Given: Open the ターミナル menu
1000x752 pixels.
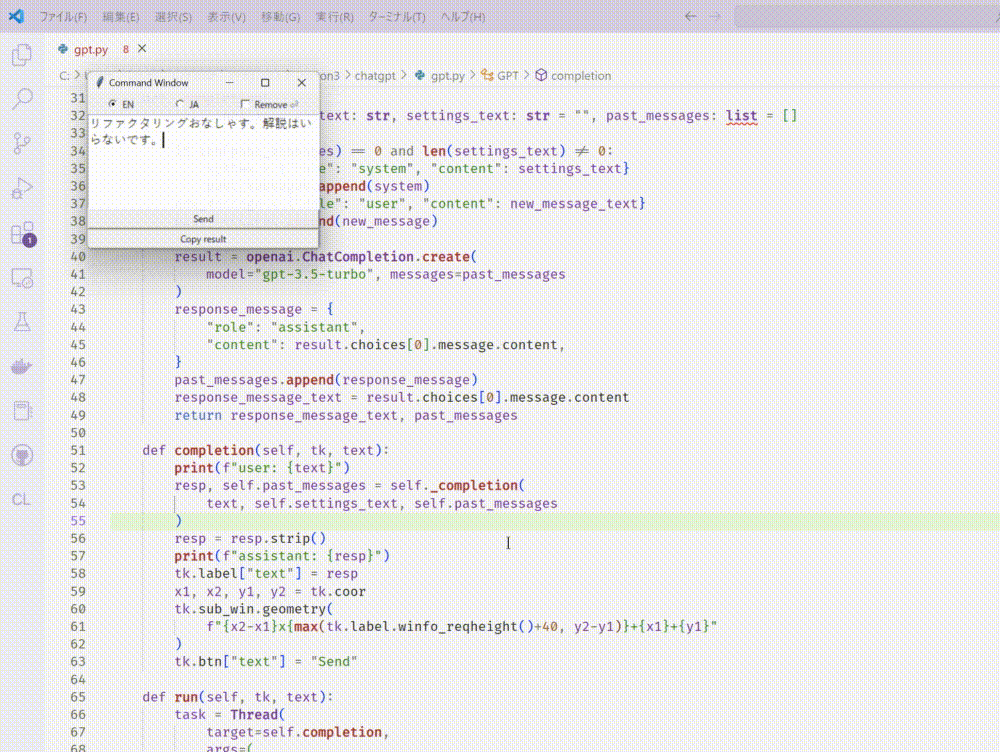Looking at the screenshot, I should click(398, 17).
